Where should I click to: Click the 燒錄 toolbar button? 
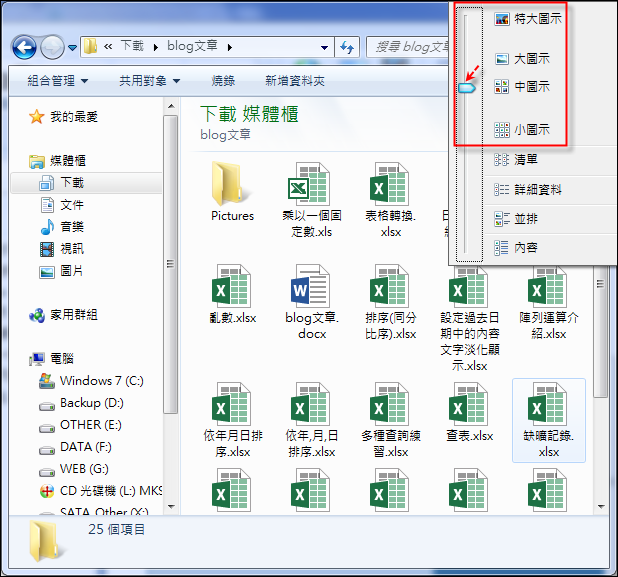223,81
